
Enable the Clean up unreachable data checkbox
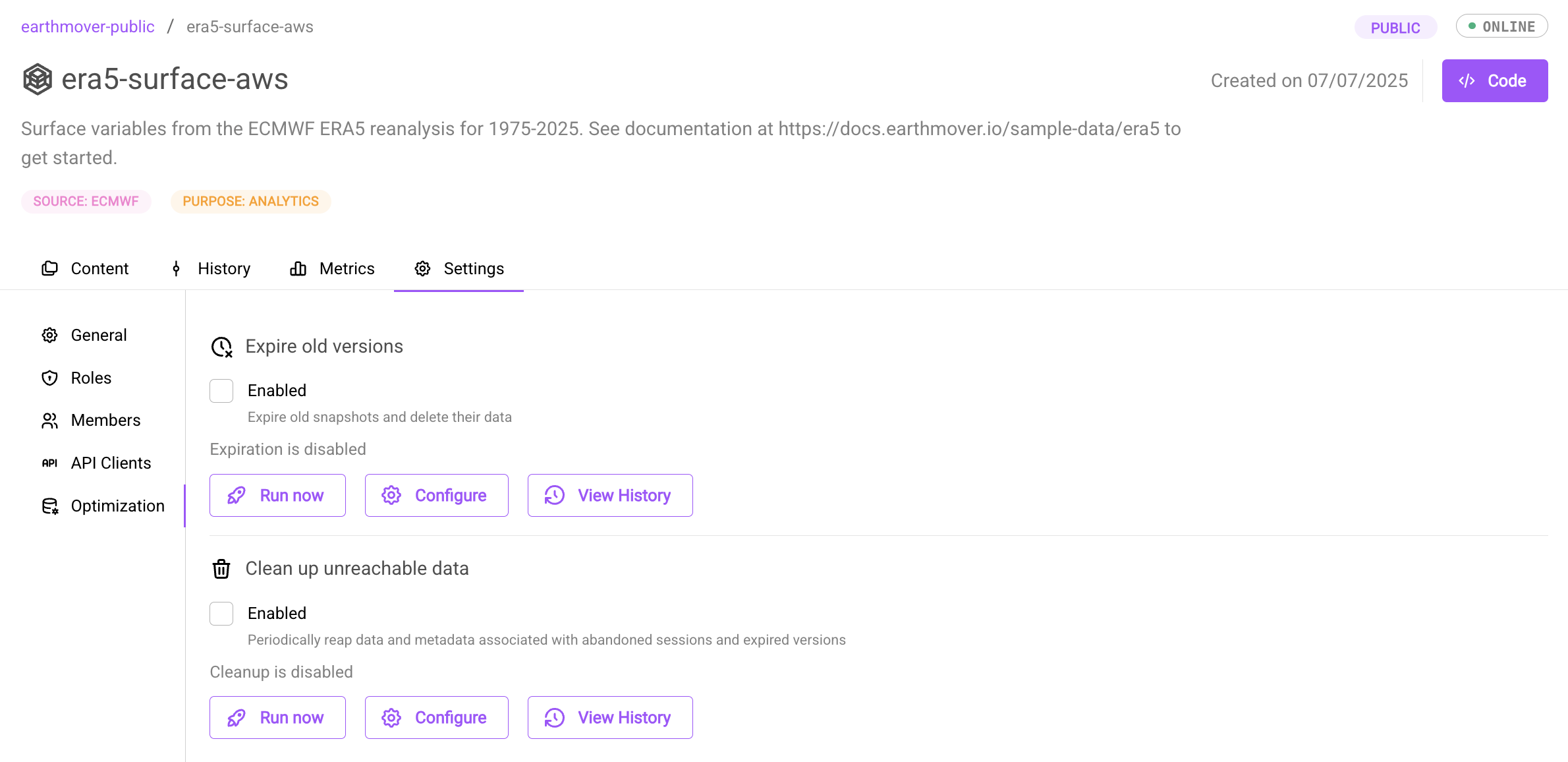[x=221, y=614]
